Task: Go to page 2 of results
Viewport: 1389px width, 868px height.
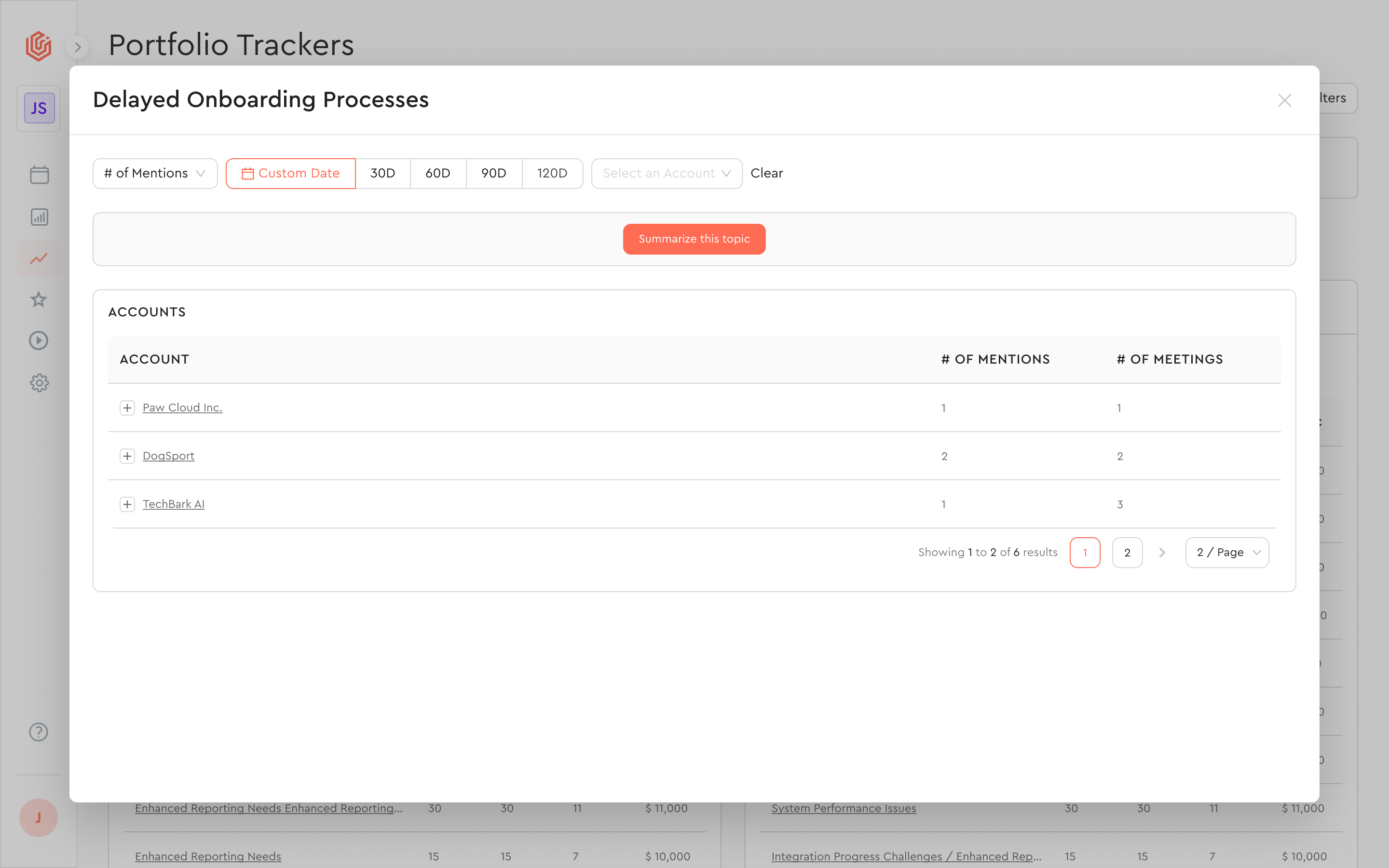Action: [x=1127, y=552]
